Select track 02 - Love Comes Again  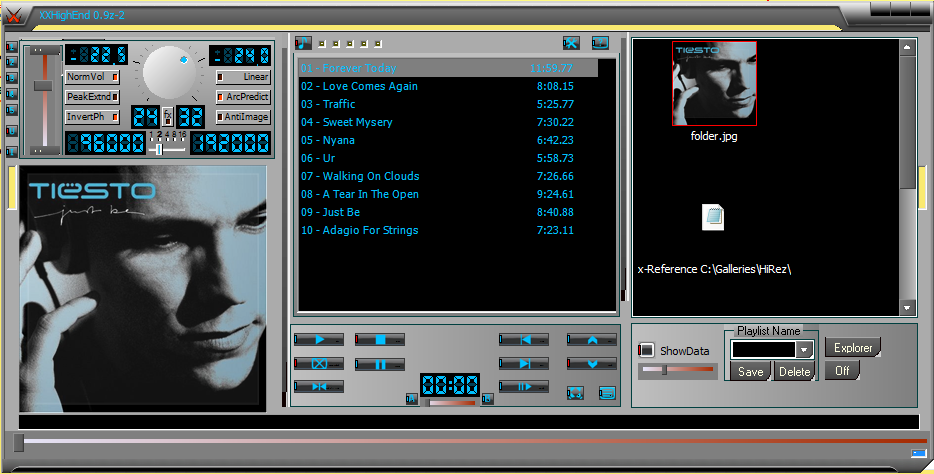coord(448,86)
